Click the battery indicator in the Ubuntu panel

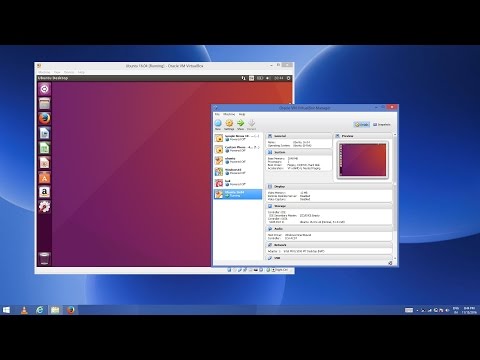click(x=260, y=78)
